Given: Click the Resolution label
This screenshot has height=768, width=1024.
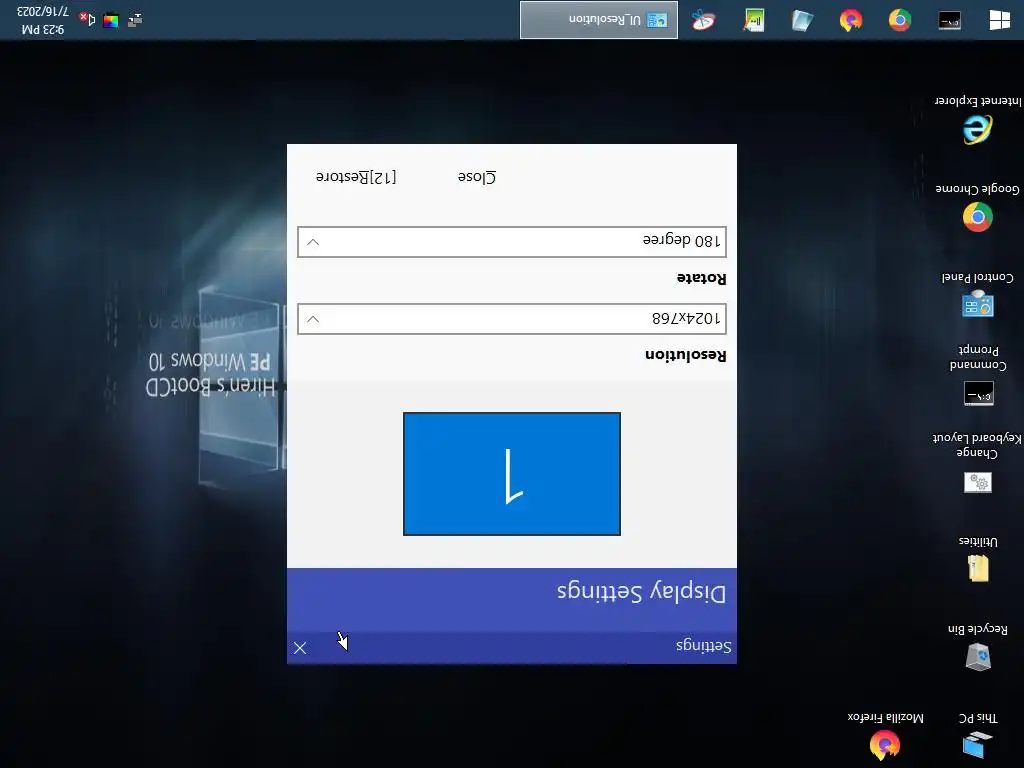Looking at the screenshot, I should pos(686,355).
